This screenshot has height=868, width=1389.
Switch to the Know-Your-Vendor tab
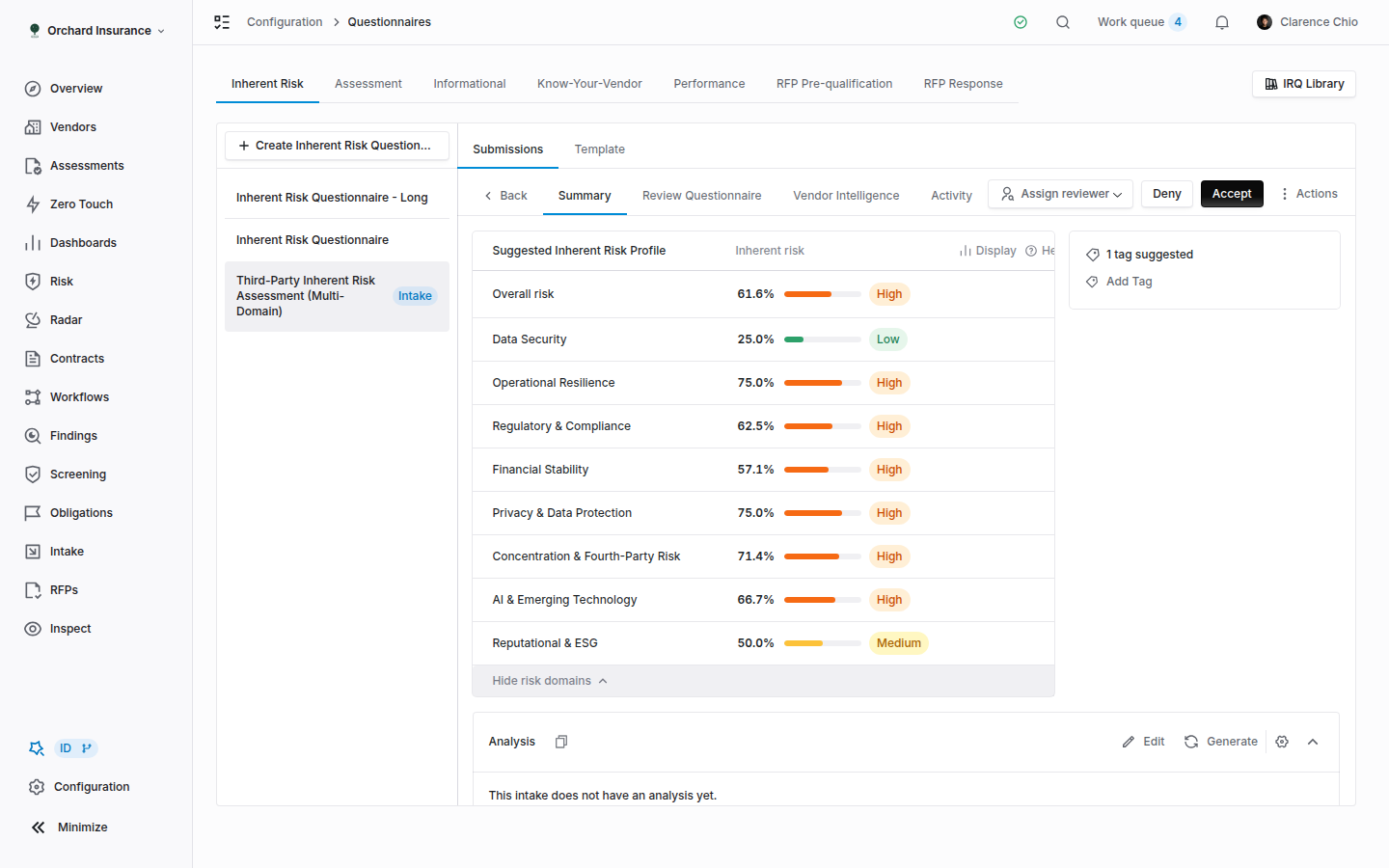click(x=589, y=84)
